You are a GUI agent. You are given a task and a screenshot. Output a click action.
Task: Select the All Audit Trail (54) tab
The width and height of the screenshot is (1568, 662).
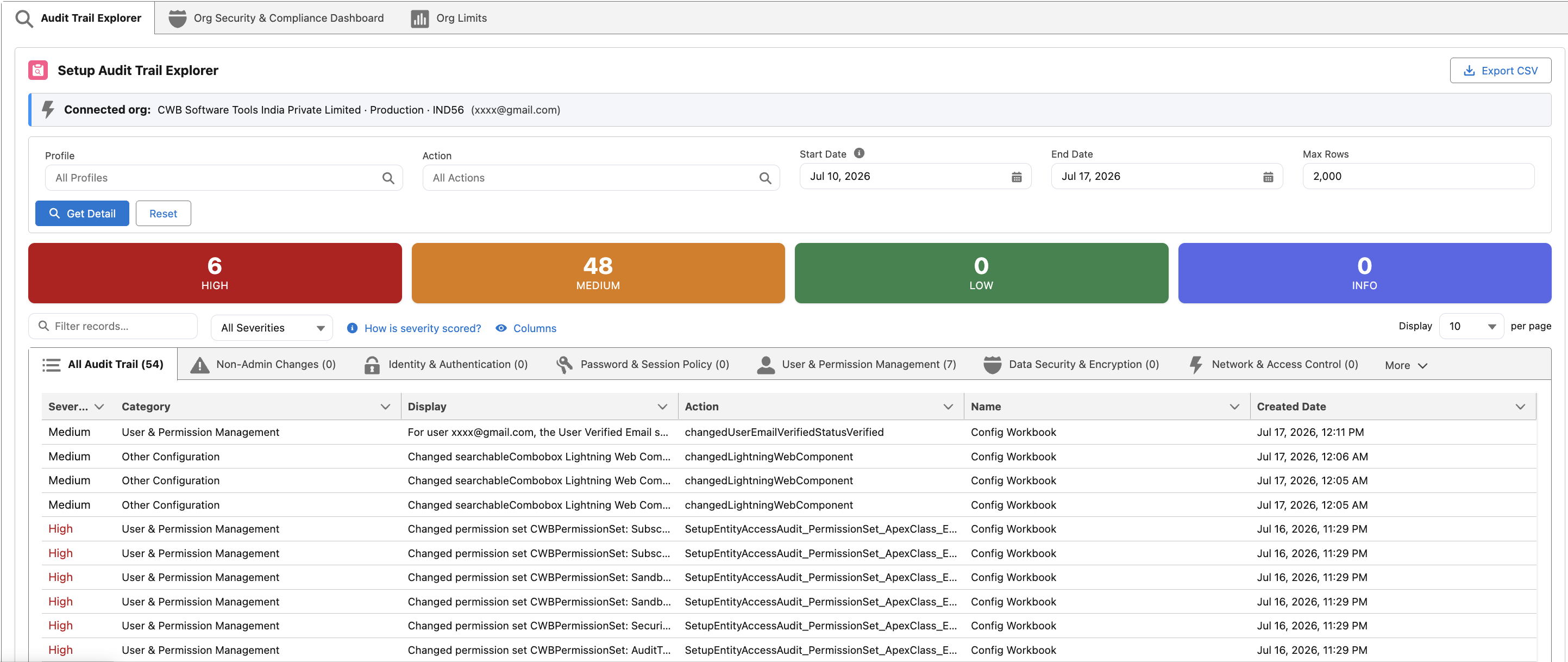103,364
